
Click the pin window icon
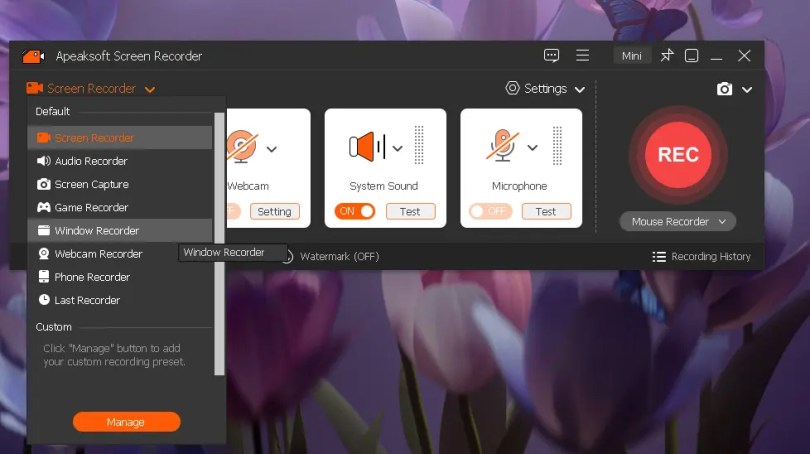click(667, 55)
